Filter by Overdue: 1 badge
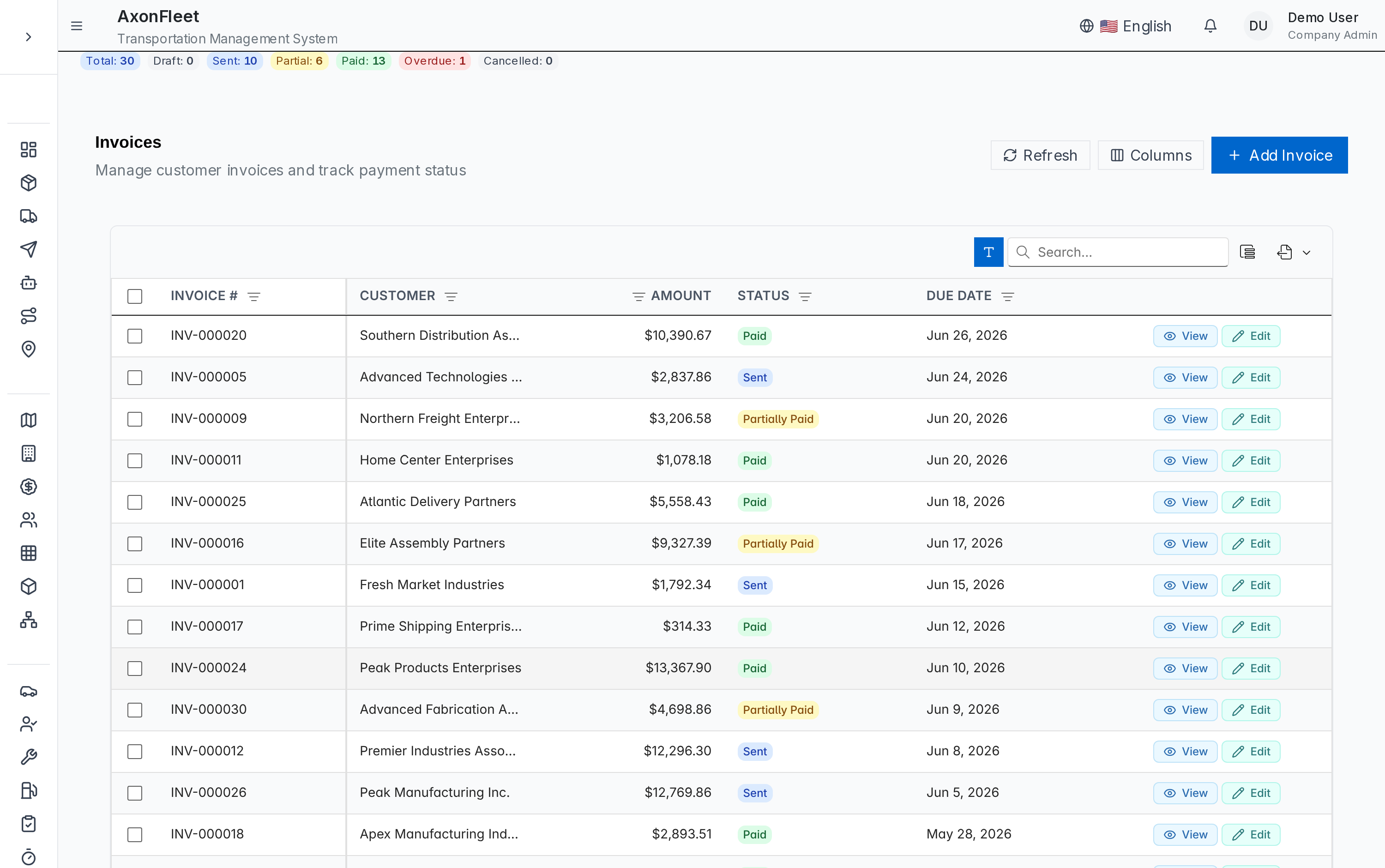 point(434,61)
